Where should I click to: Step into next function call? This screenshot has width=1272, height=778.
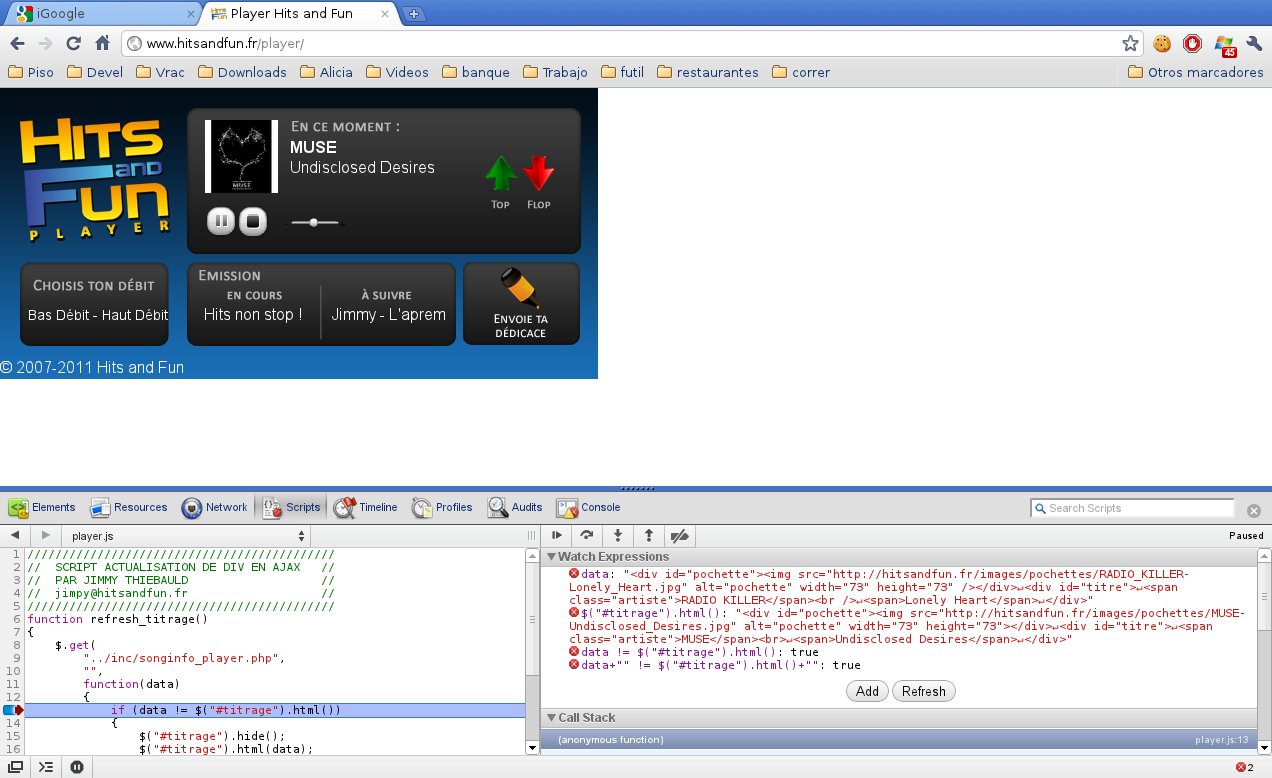pyautogui.click(x=618, y=536)
